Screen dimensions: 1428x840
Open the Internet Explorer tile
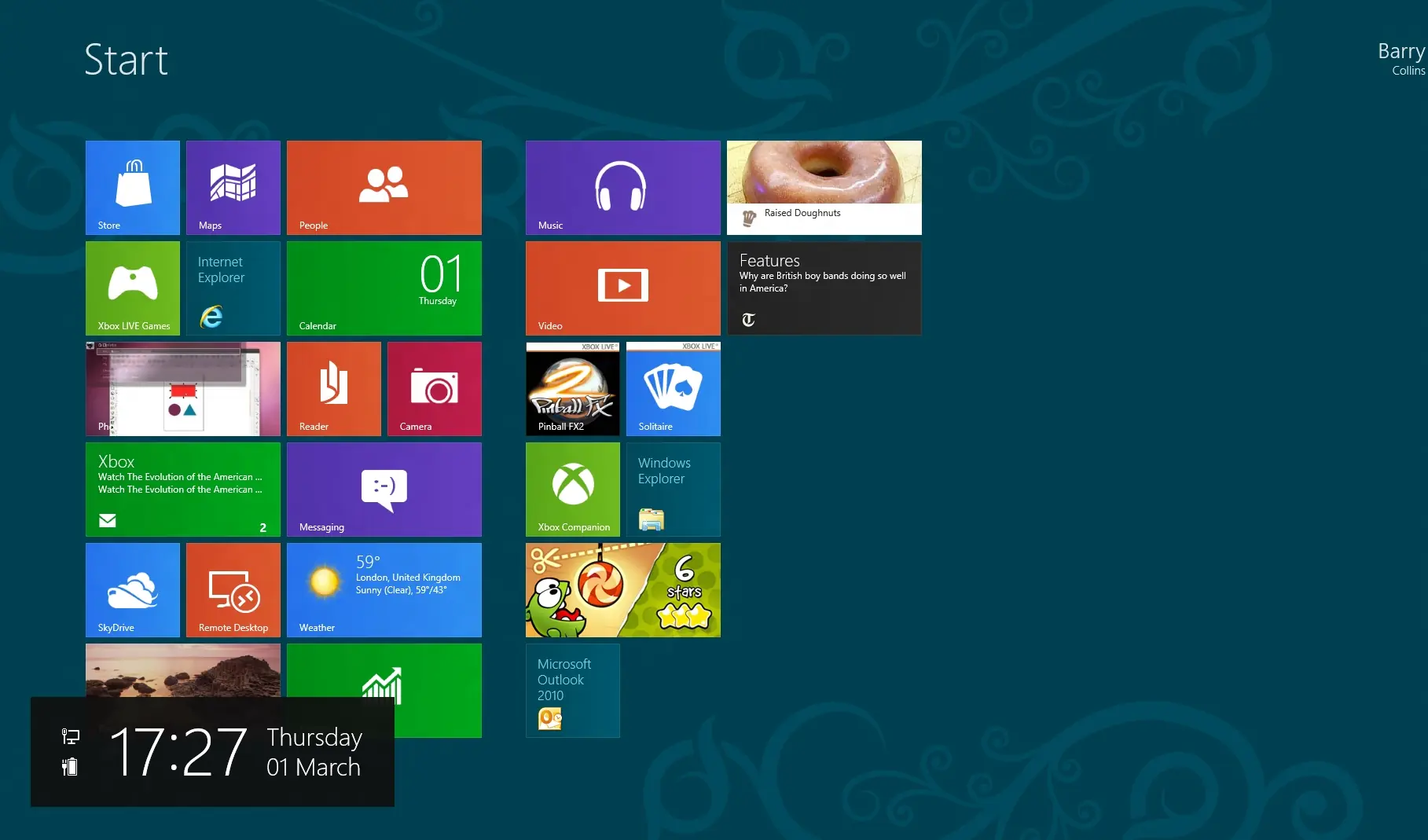[233, 288]
